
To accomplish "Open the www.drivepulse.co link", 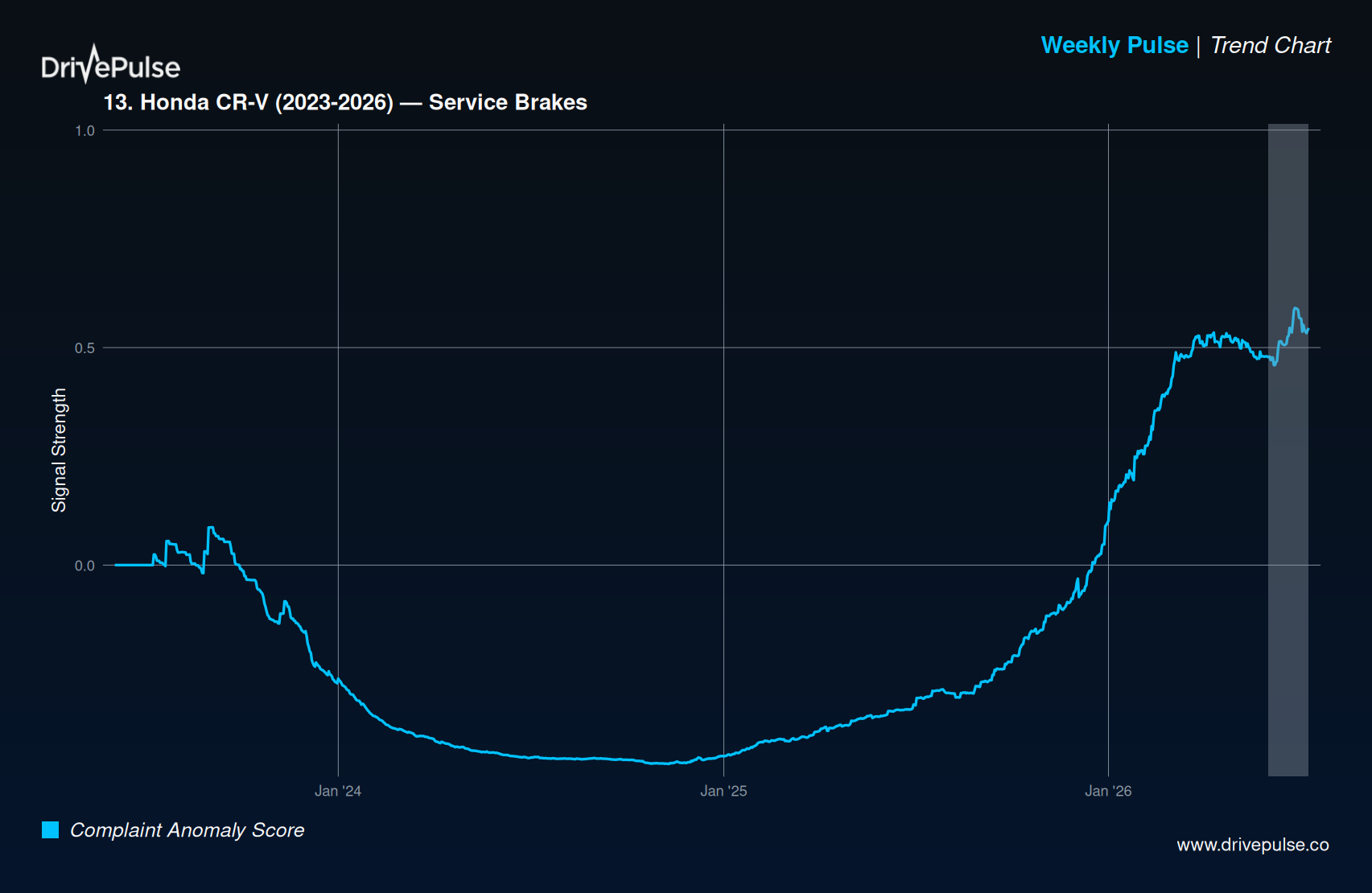I will pyautogui.click(x=1253, y=845).
